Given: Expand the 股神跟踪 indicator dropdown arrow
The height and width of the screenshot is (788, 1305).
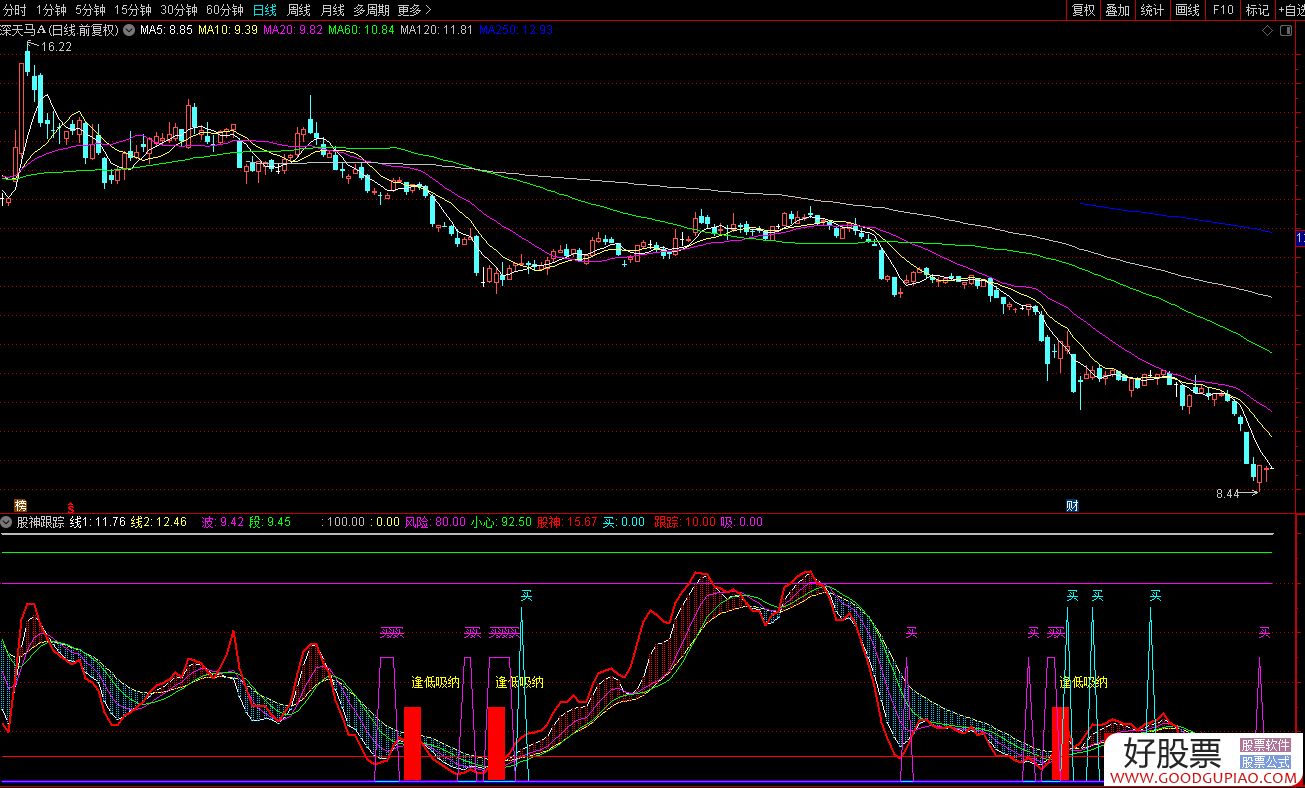Looking at the screenshot, I should coord(7,521).
